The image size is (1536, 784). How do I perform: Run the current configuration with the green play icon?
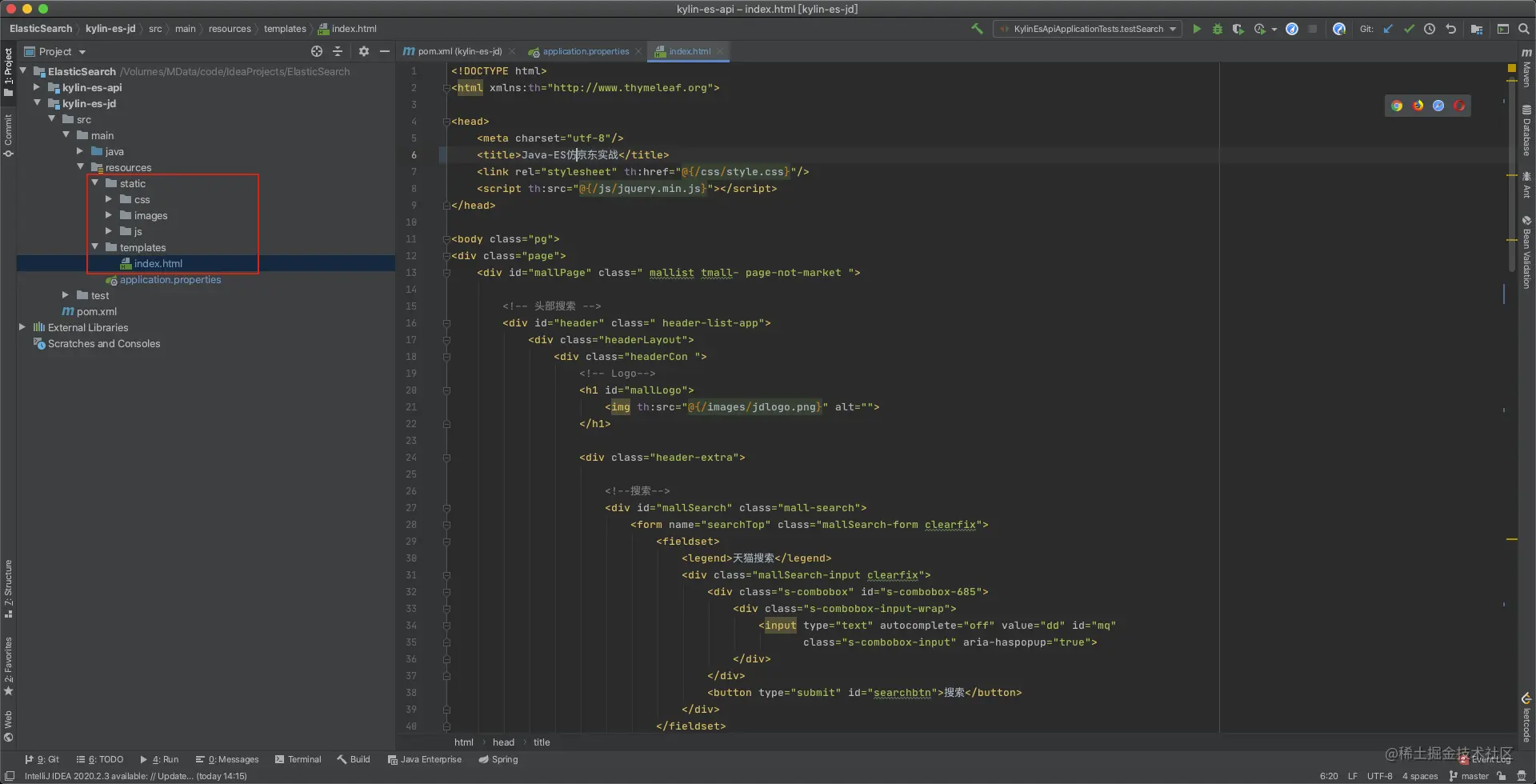(1197, 29)
